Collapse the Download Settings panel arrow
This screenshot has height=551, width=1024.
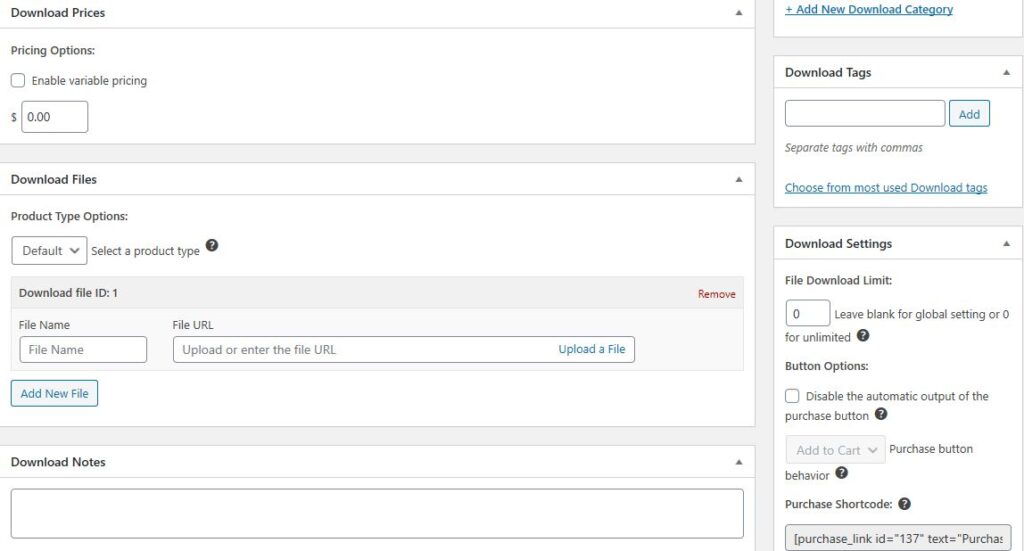[x=1006, y=244]
